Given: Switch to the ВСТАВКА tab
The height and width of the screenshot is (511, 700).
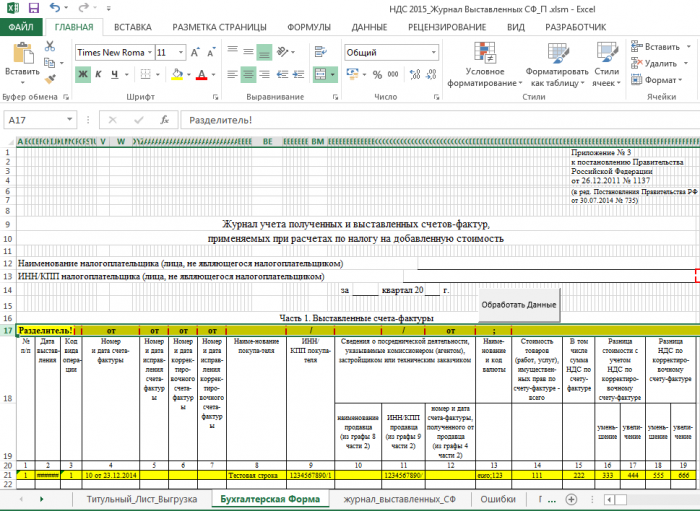Looking at the screenshot, I should point(133,27).
